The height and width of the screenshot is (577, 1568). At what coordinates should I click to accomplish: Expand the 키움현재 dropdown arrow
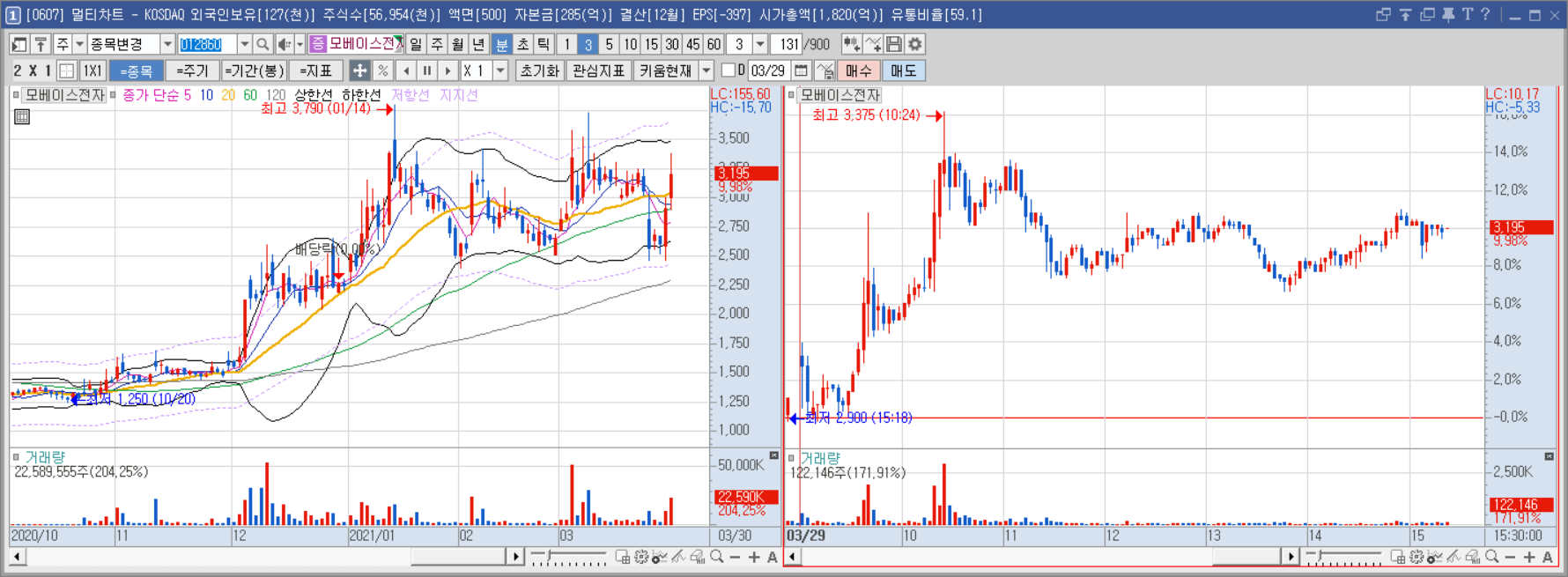[706, 70]
